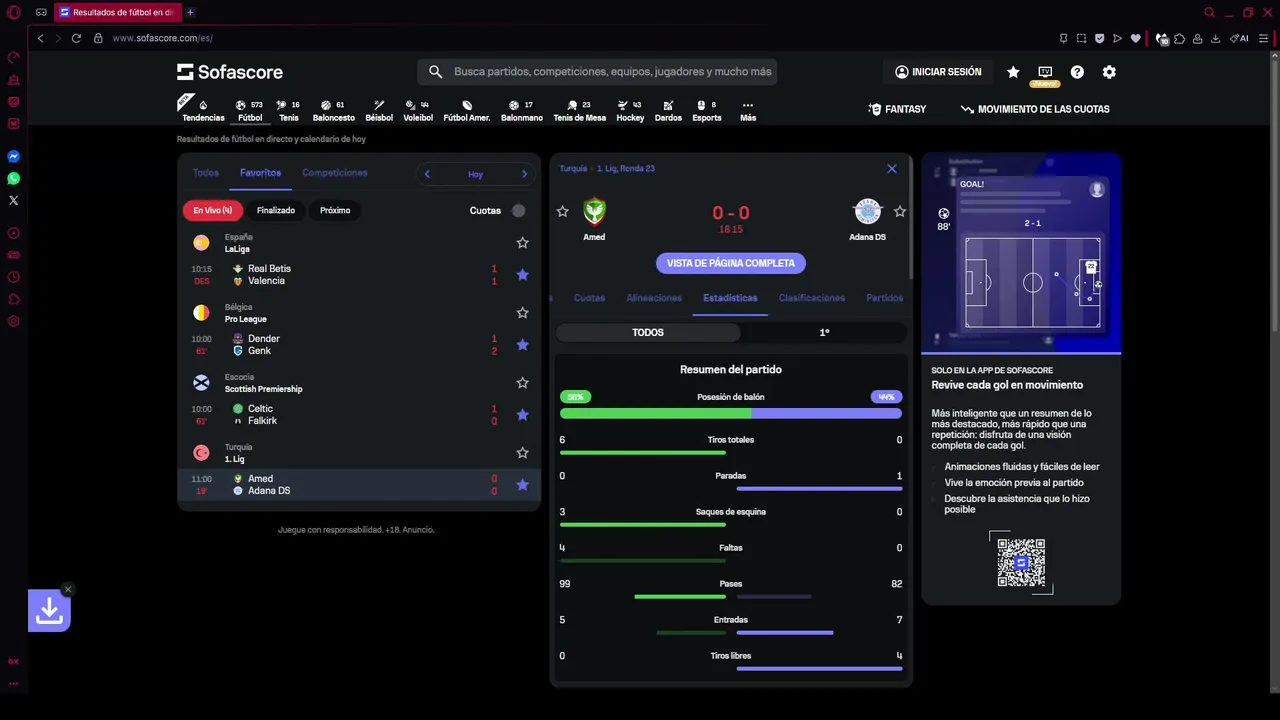This screenshot has width=1280, height=720.
Task: Open the Voleibol sports section
Action: point(418,110)
